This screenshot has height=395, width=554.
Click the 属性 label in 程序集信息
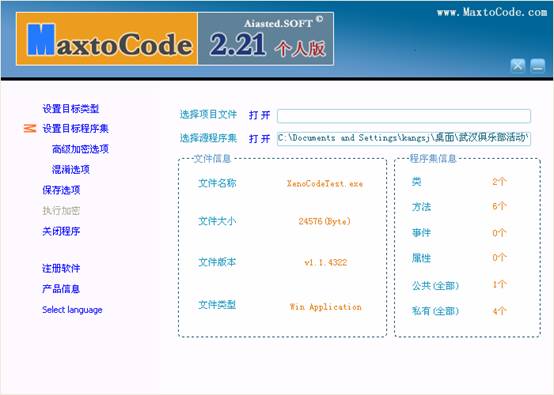coord(421,258)
